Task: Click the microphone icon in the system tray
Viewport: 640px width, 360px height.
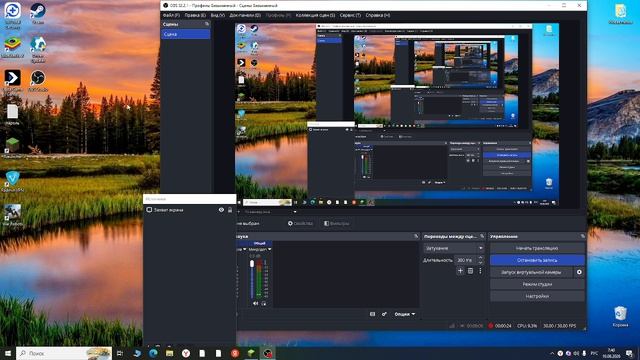Action: point(584,353)
